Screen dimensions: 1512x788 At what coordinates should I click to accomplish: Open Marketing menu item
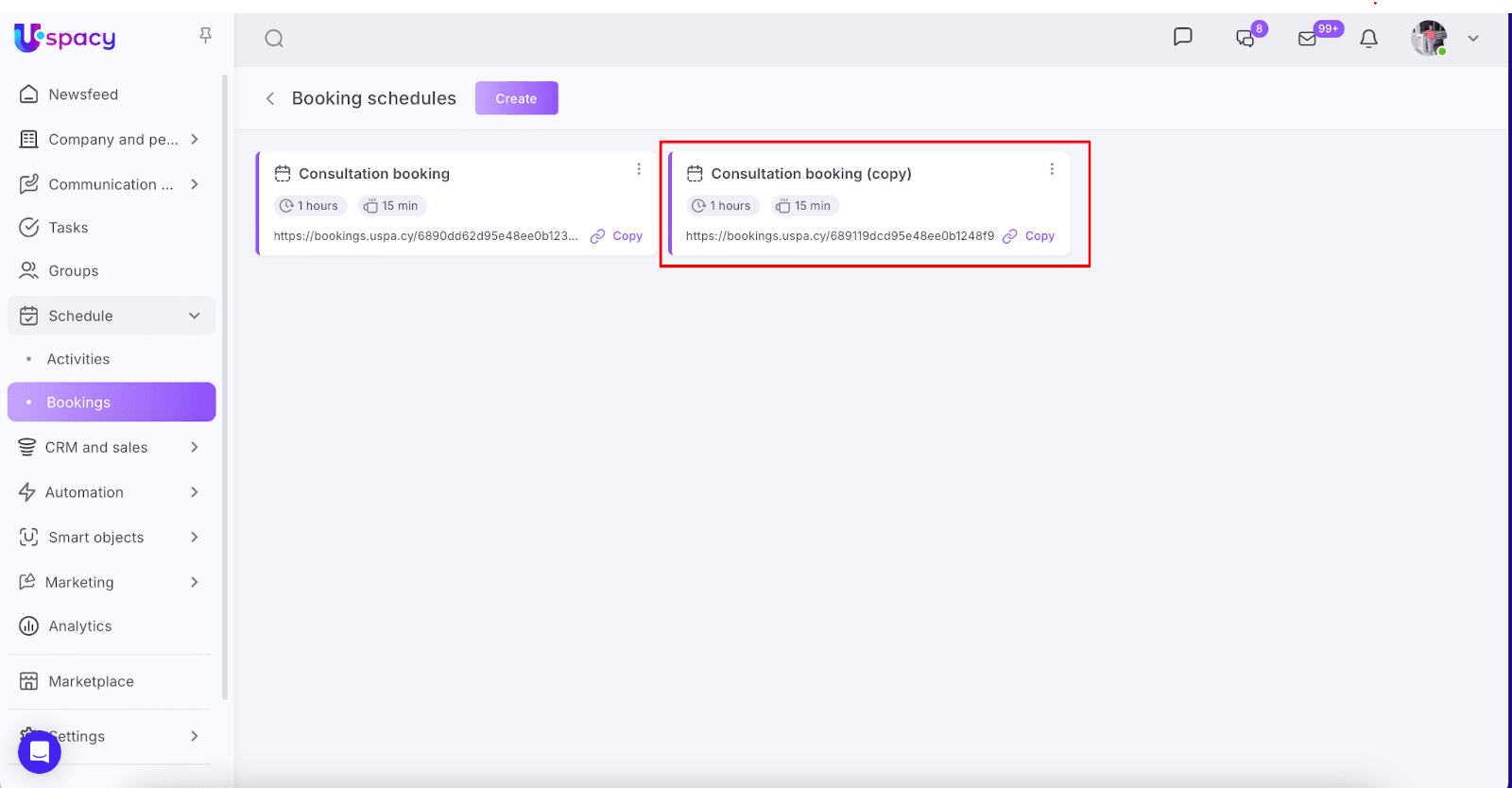[x=79, y=583]
